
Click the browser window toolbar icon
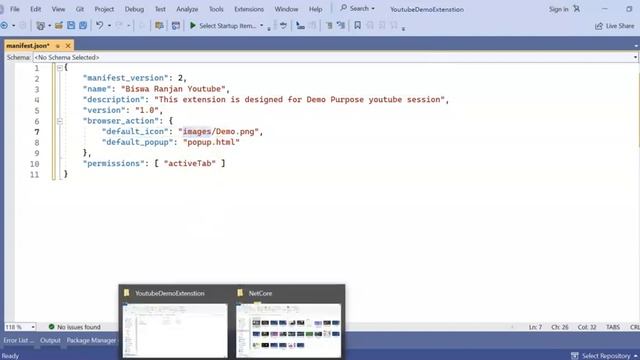[x=176, y=26]
